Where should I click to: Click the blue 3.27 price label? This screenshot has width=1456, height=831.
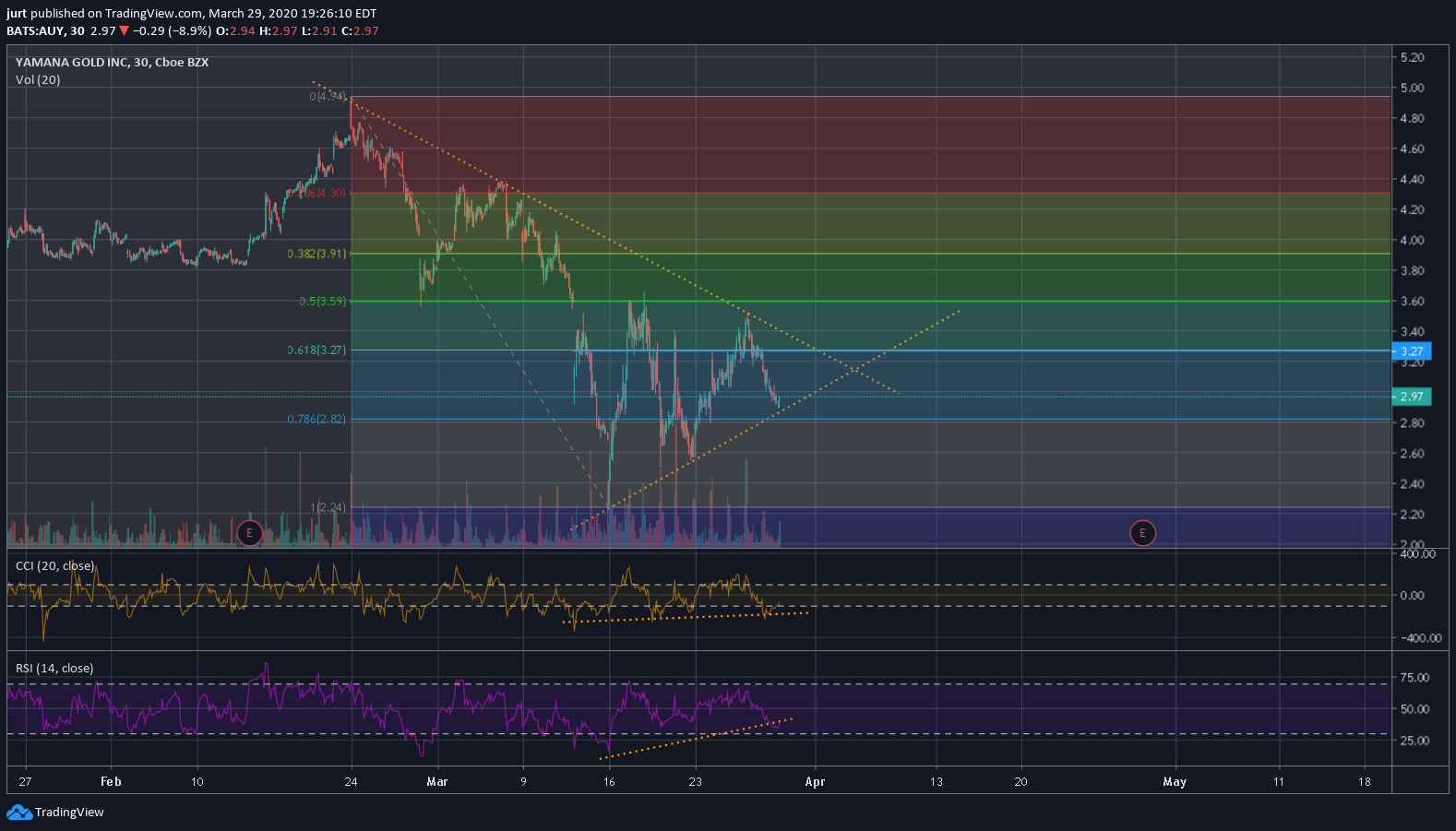pyautogui.click(x=1411, y=351)
